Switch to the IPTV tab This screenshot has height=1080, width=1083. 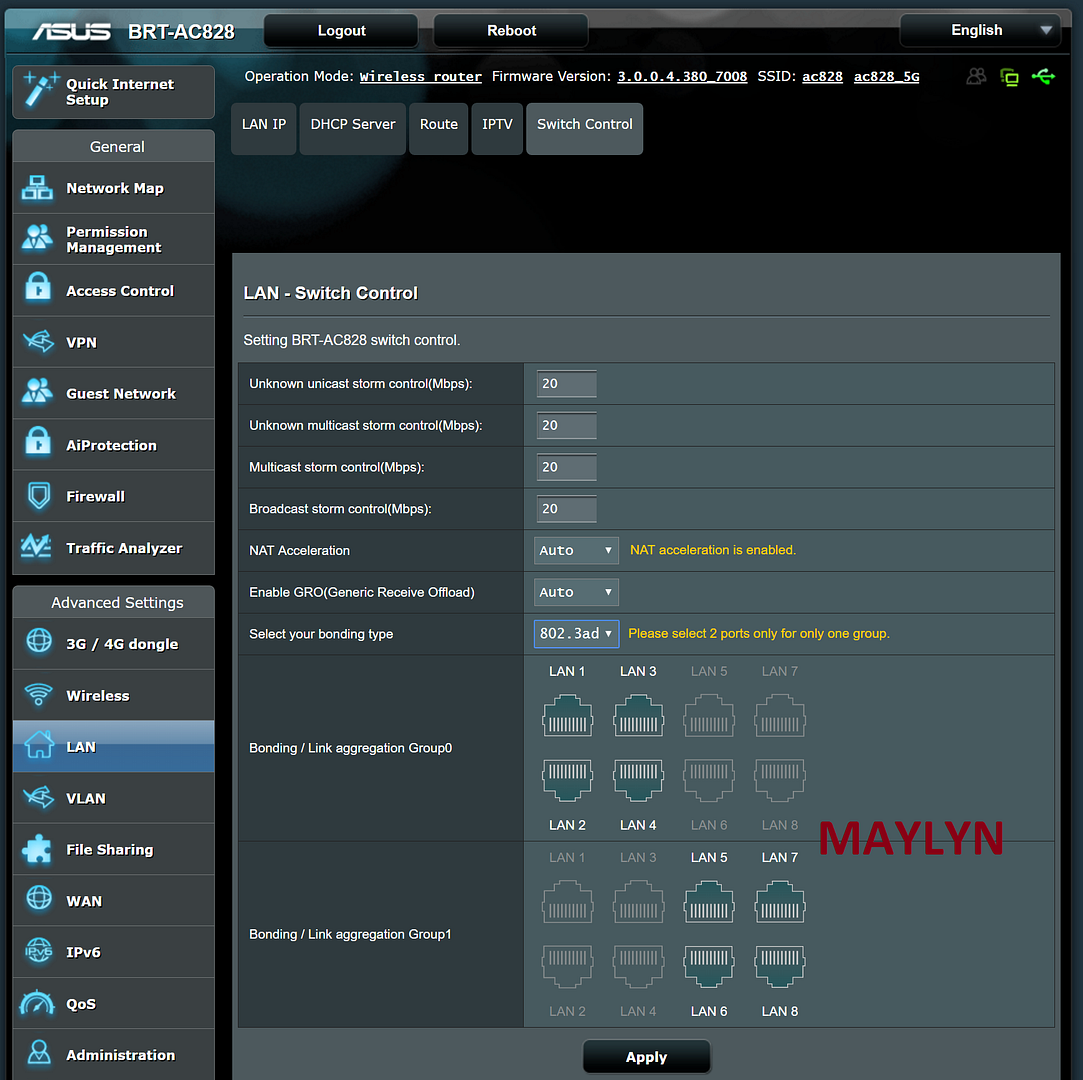click(497, 128)
